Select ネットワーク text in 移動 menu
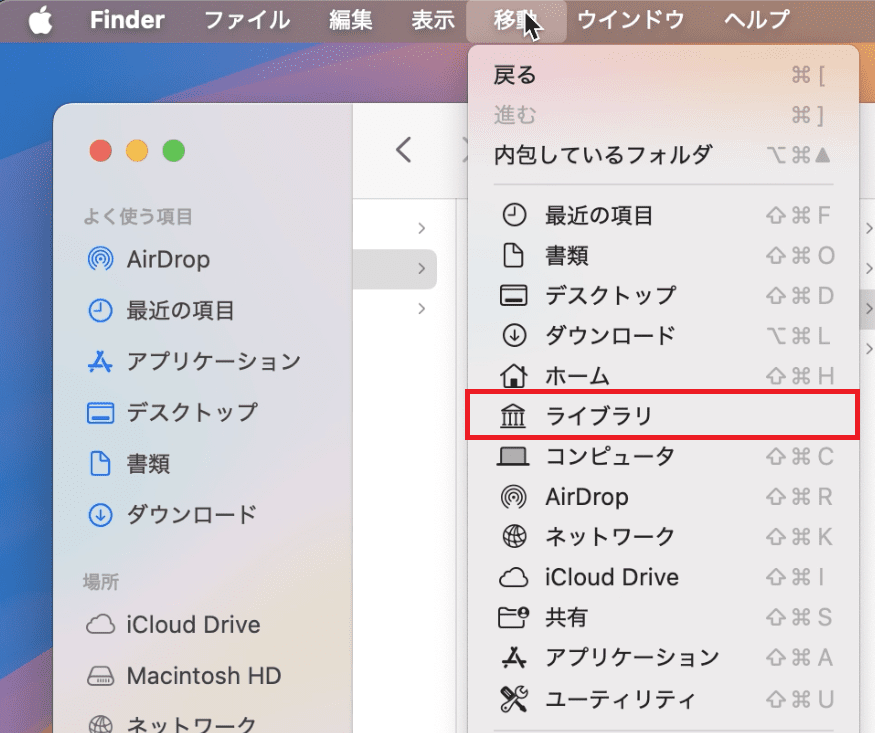Viewport: 875px width, 733px height. point(610,537)
